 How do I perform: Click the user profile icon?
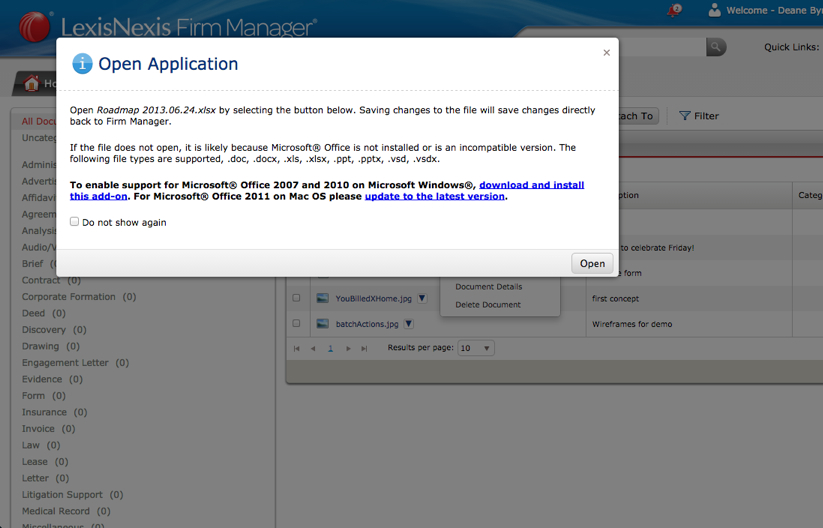pyautogui.click(x=714, y=10)
